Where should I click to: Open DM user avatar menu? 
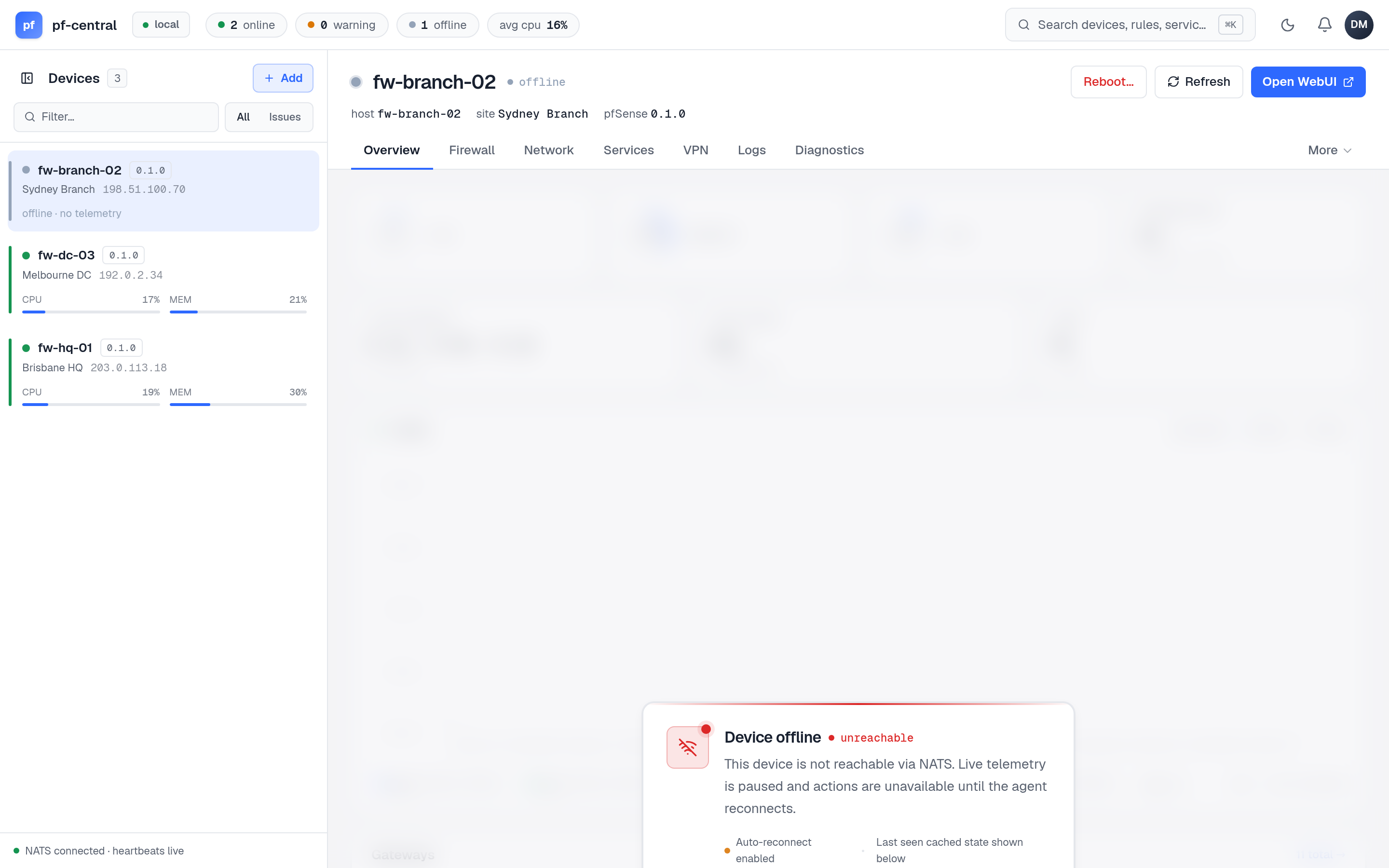pos(1359,25)
